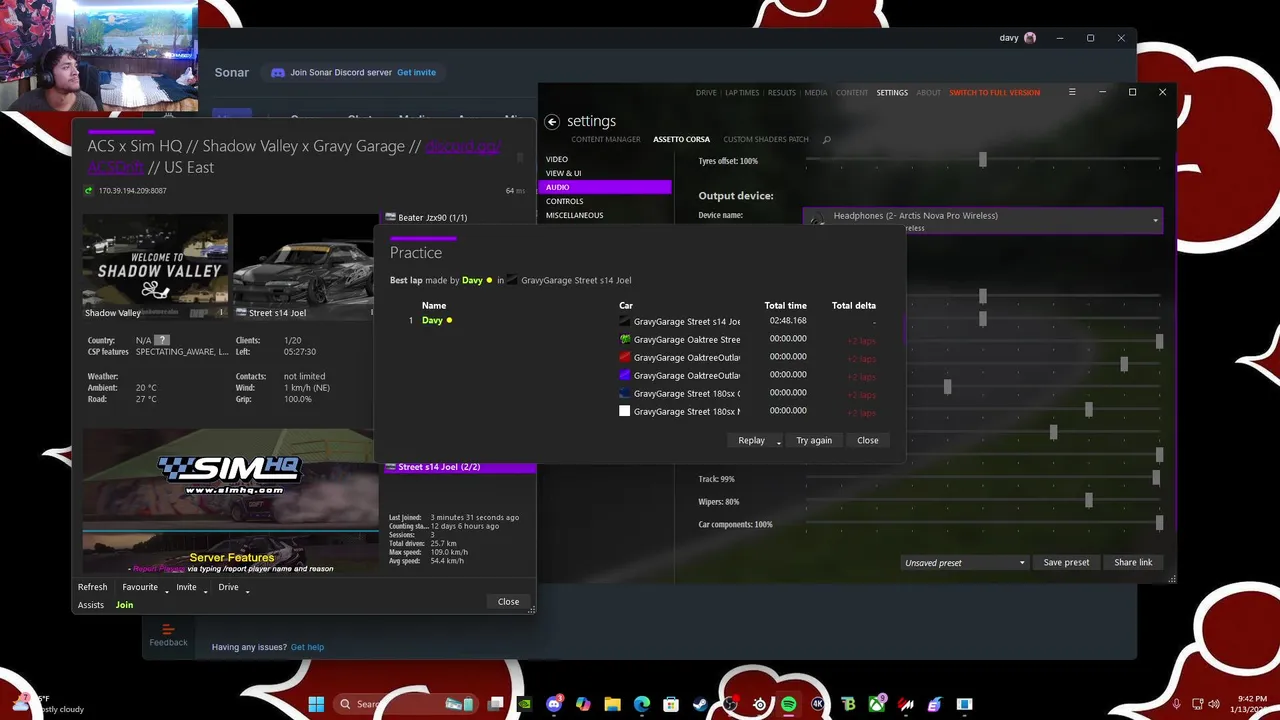Open the Unsaved preset dropdown
The height and width of the screenshot is (720, 1280).
pos(964,562)
